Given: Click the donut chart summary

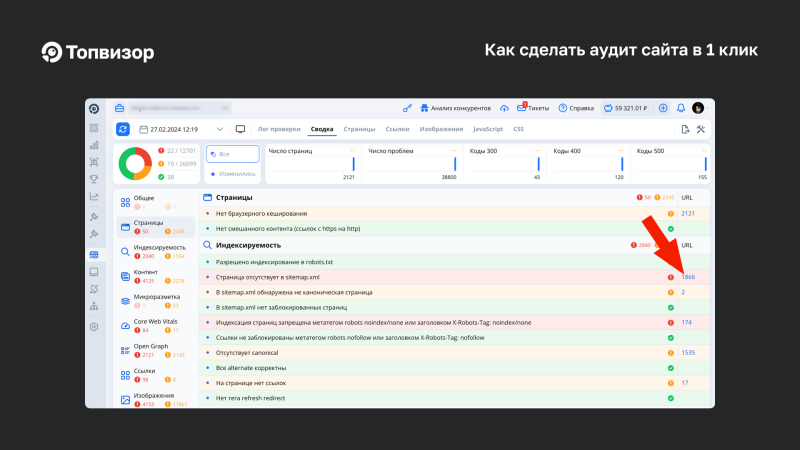Looking at the screenshot, I should click(x=135, y=164).
